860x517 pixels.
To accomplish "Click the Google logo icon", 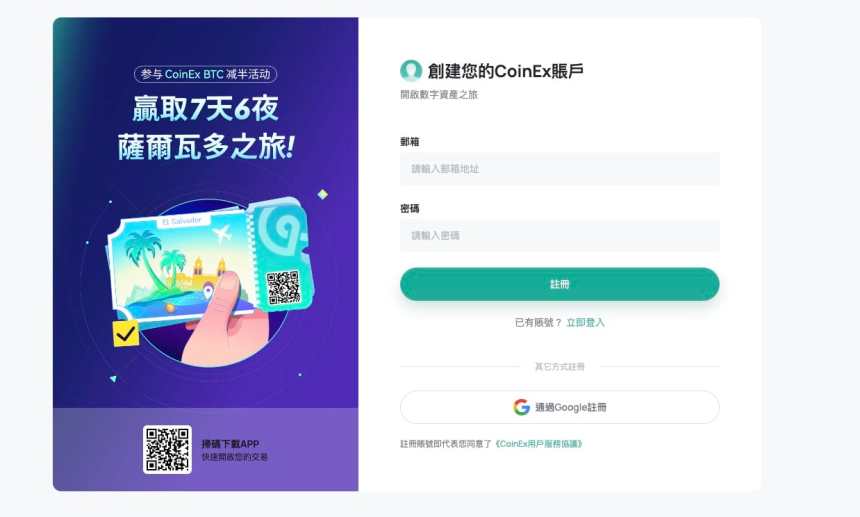I will (x=521, y=407).
